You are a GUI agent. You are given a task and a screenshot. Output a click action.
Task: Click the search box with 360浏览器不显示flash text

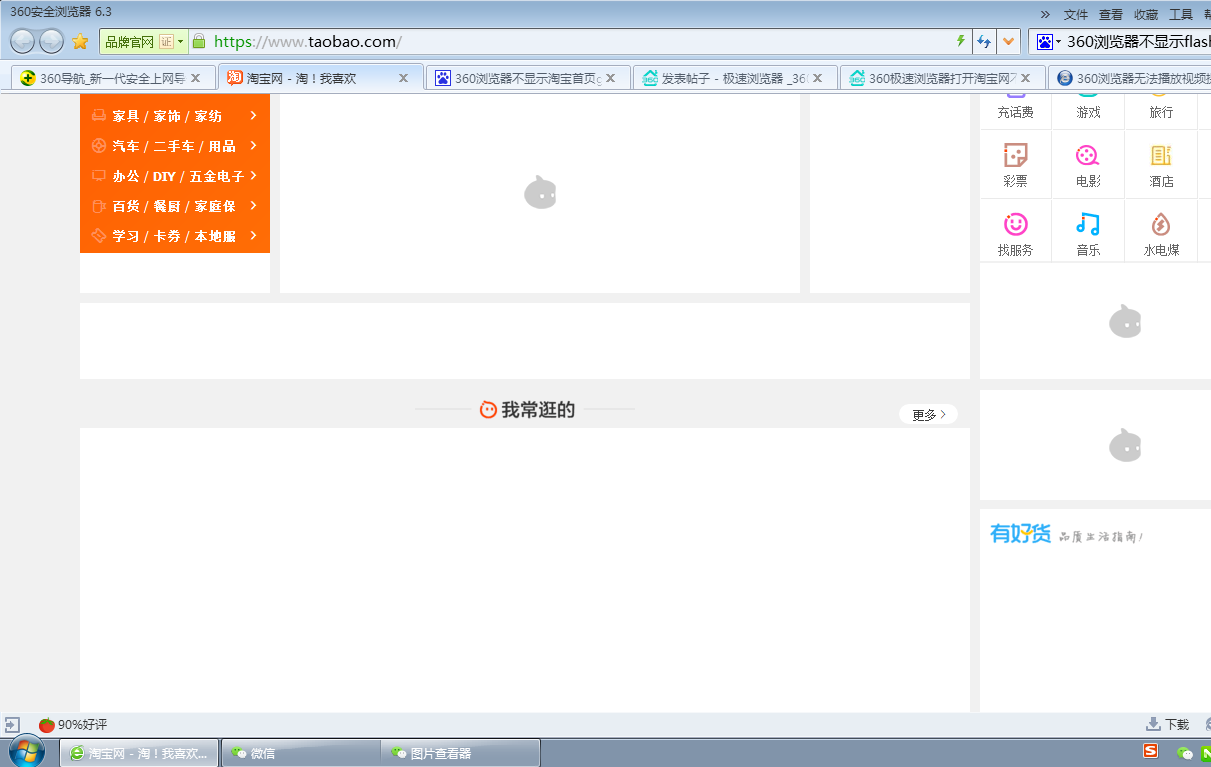(1138, 41)
